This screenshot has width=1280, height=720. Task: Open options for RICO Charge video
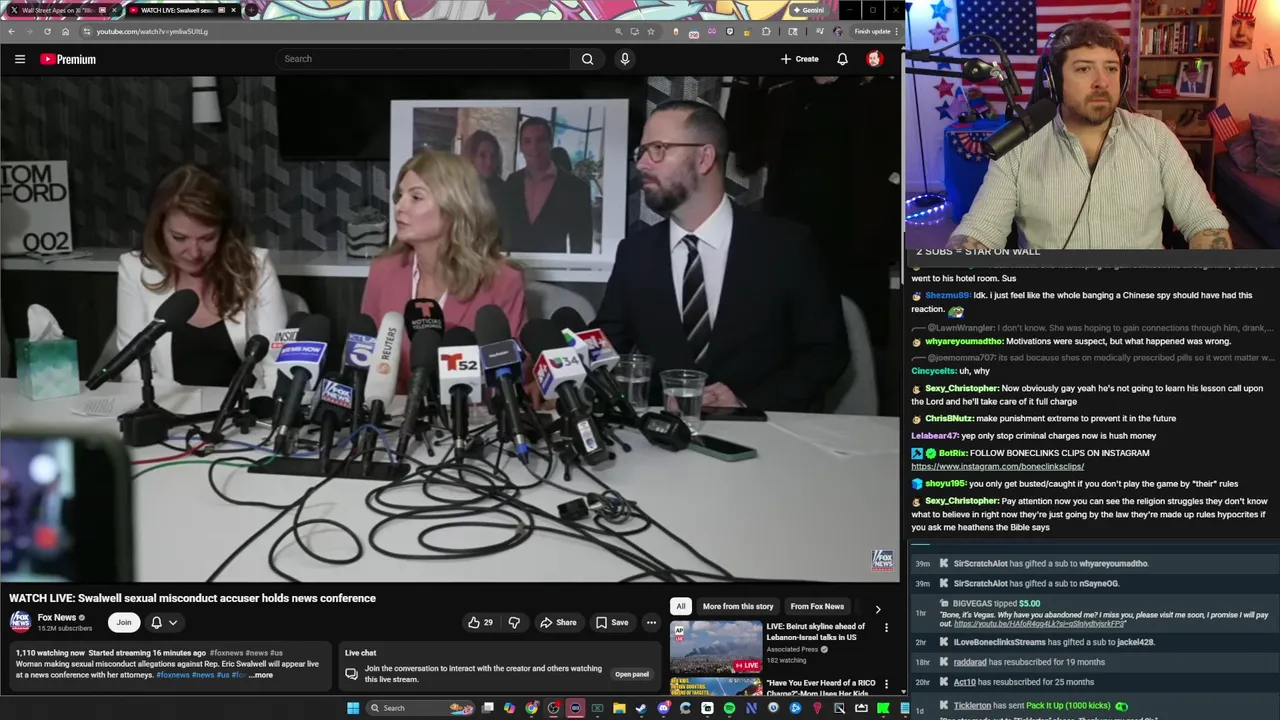click(x=886, y=685)
